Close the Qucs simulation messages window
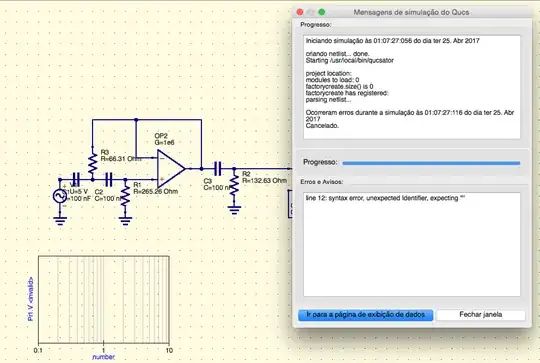The height and width of the screenshot is (363, 540). click(300, 12)
